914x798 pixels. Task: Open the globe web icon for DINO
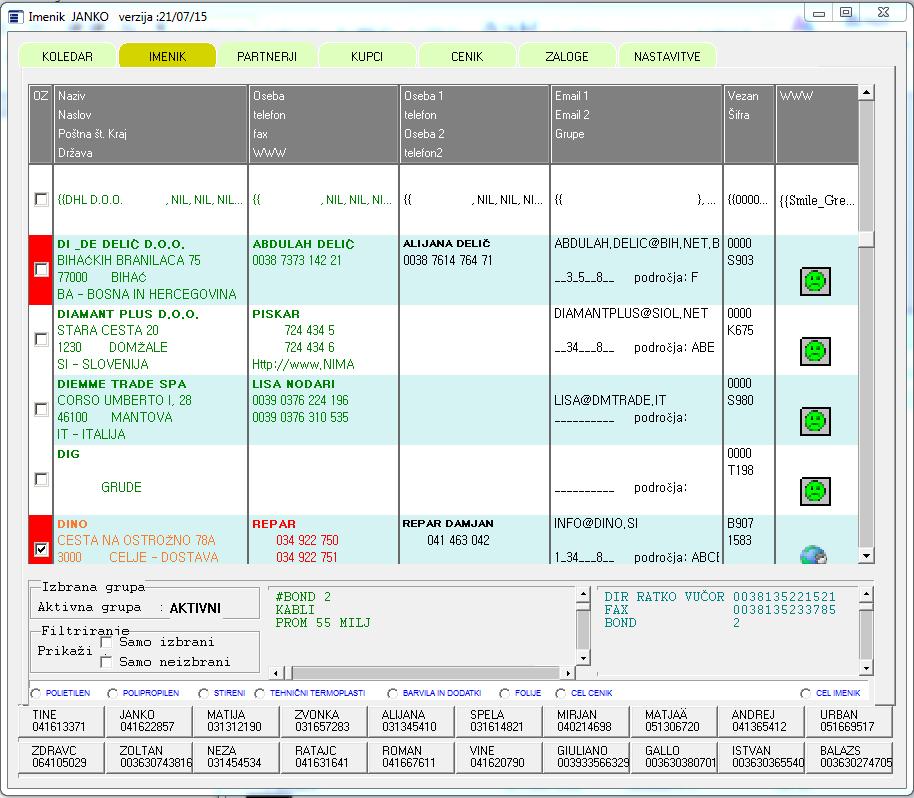pos(815,556)
